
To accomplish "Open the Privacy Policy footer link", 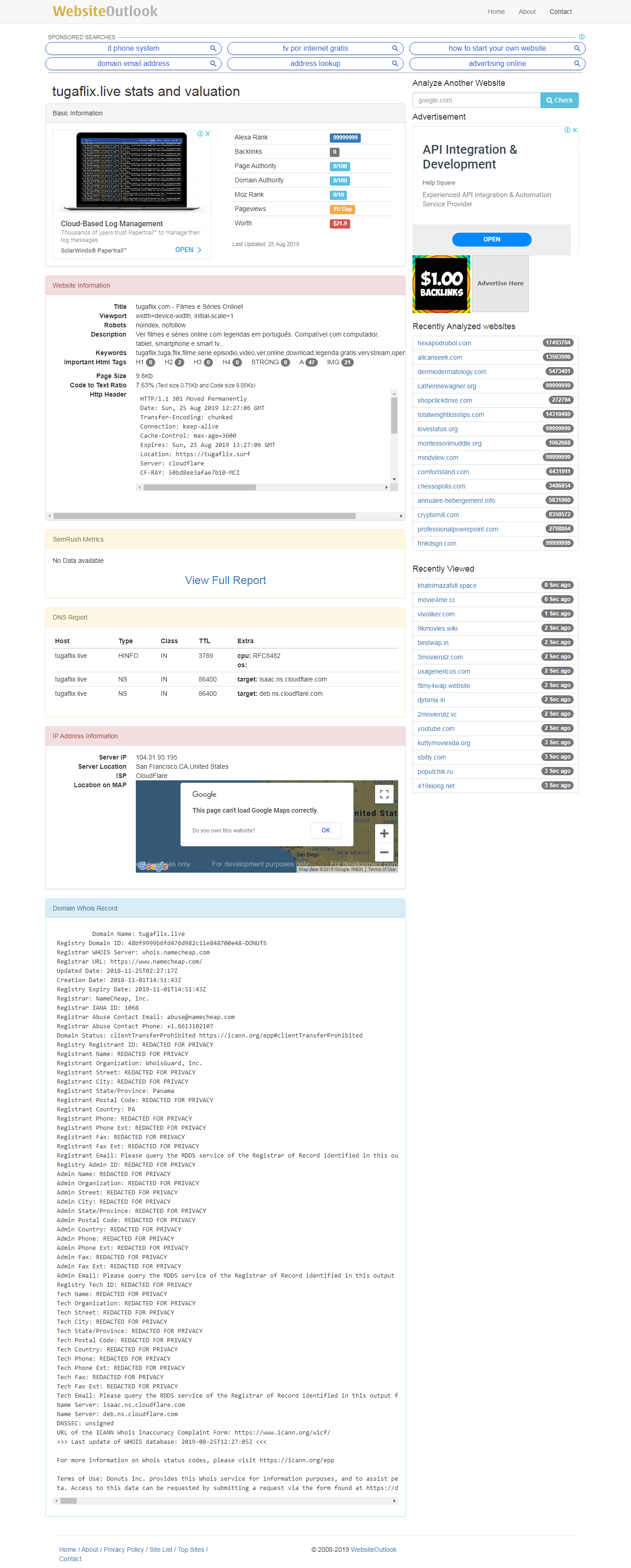I will point(124,1550).
